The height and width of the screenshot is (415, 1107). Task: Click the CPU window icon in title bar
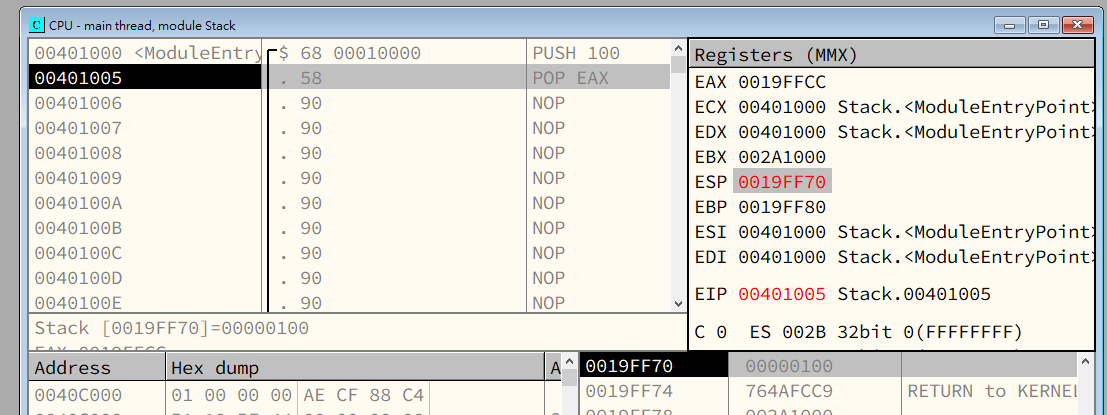pyautogui.click(x=37, y=25)
